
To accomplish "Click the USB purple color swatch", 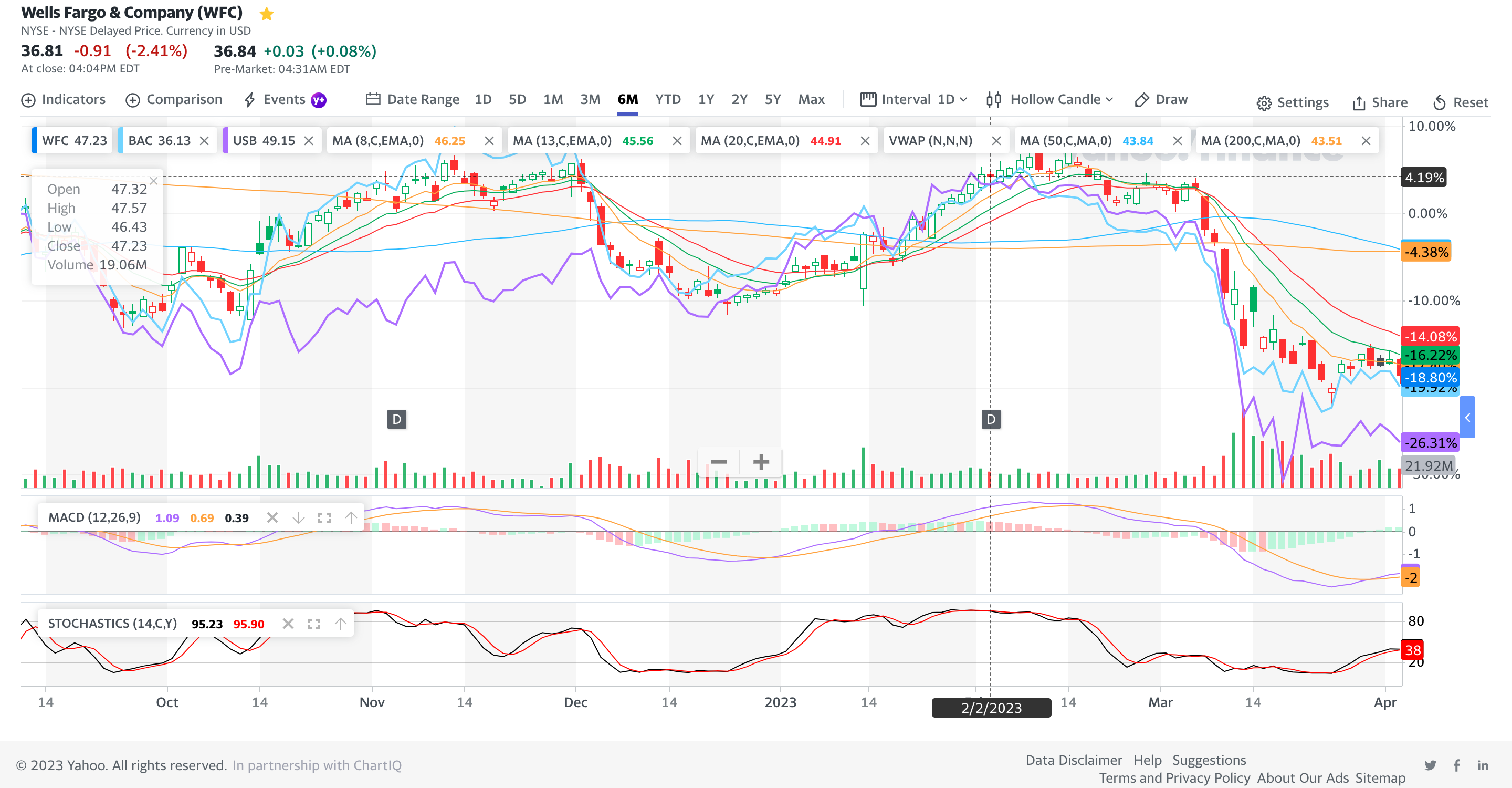I will click(x=225, y=141).
